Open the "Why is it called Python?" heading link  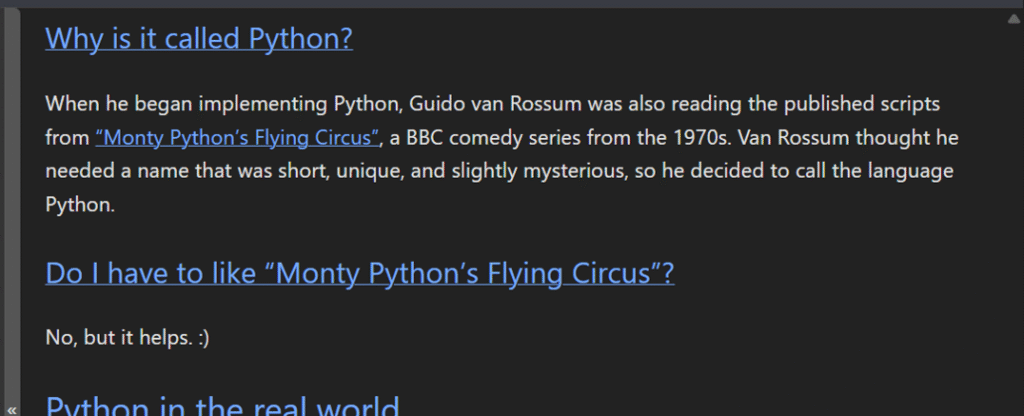[199, 39]
